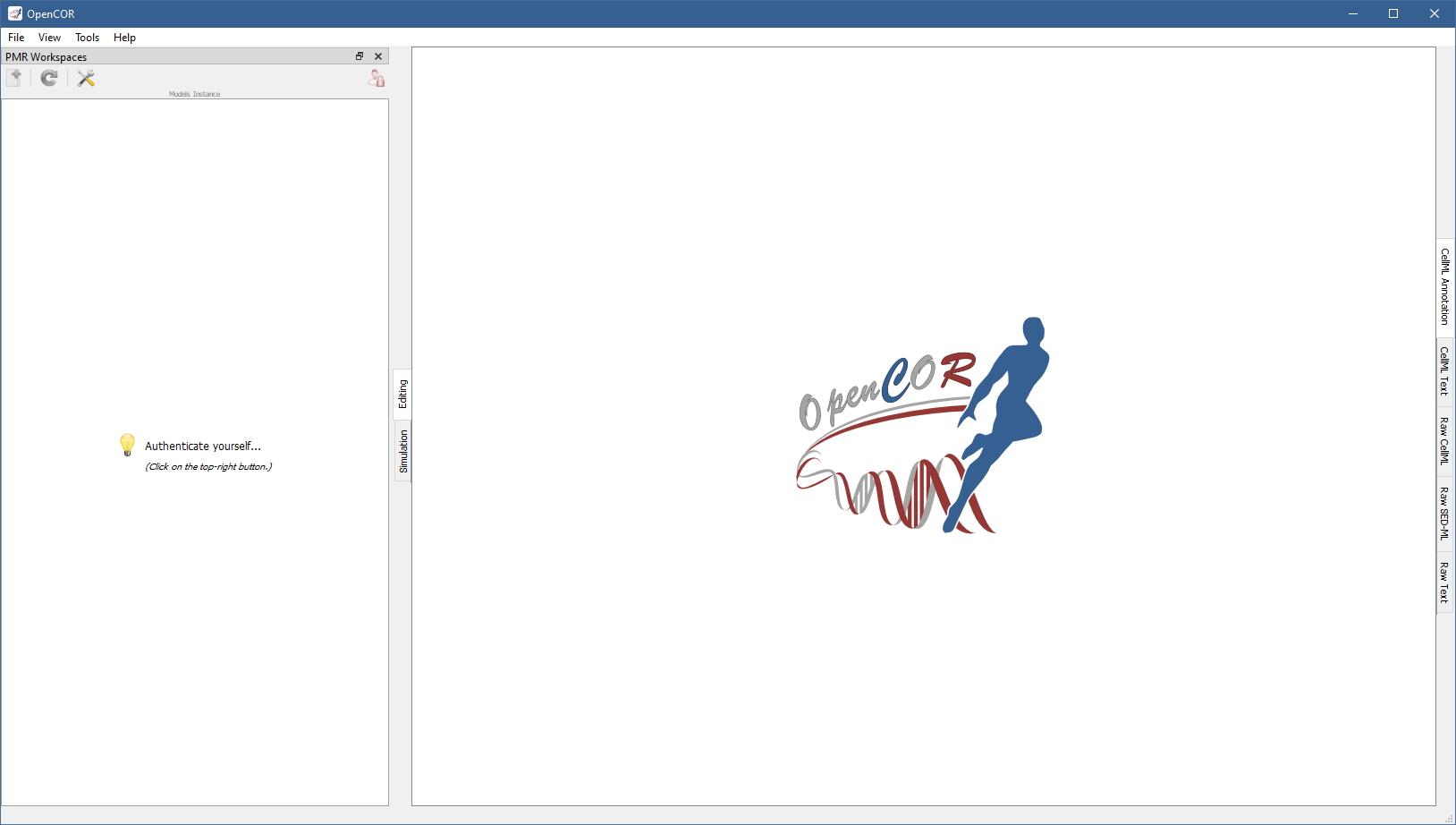Click the lightbulb hint icon

(x=127, y=445)
